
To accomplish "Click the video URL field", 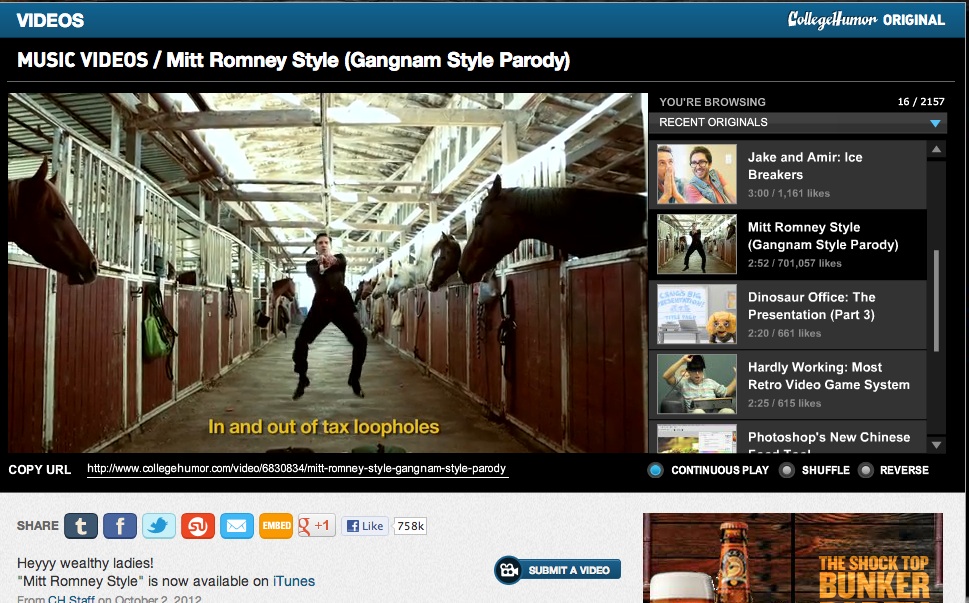I will 297,469.
